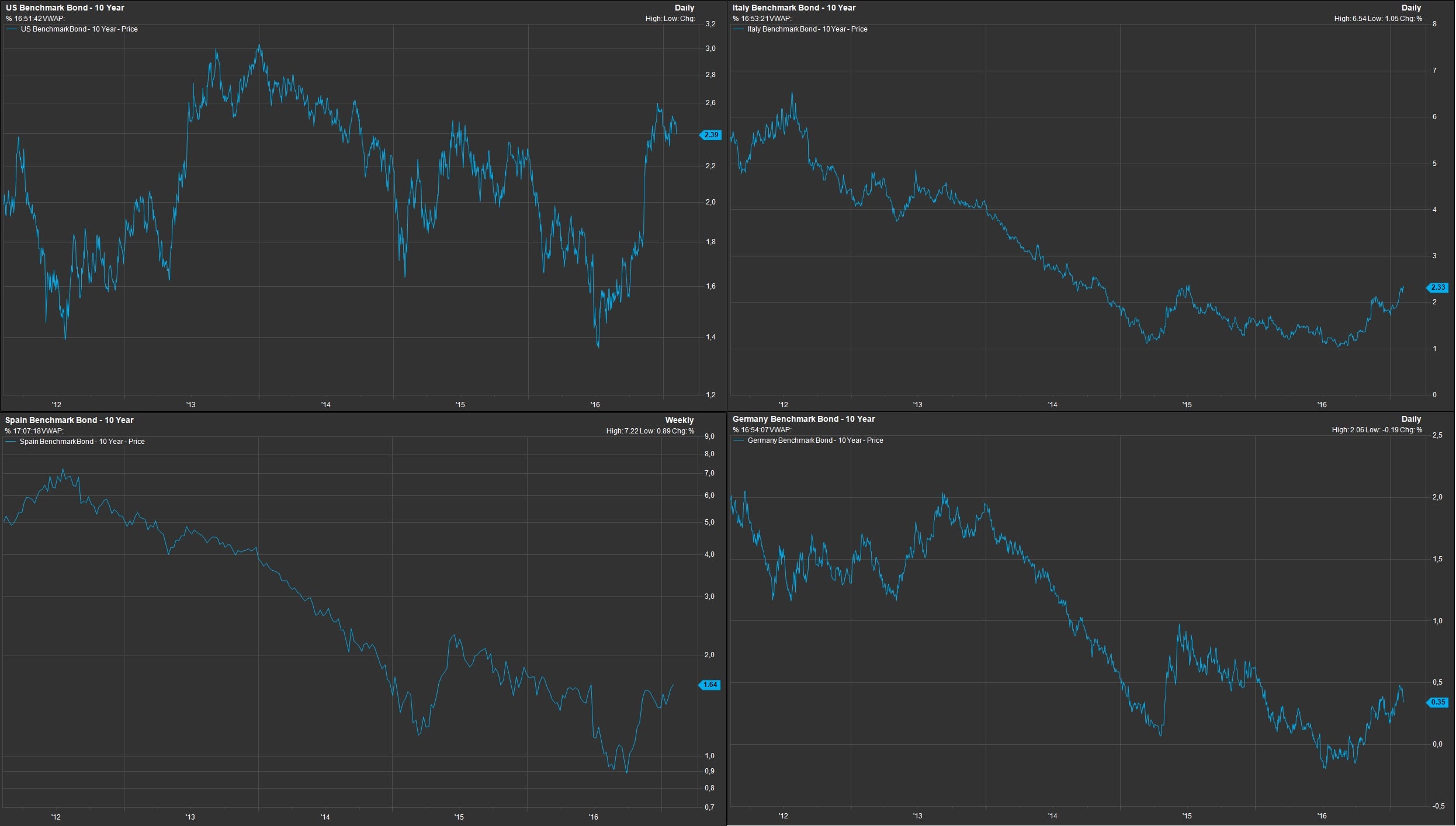Click the US Benchmark Bond - 10 Year title
The width and height of the screenshot is (1456, 826).
(x=65, y=8)
